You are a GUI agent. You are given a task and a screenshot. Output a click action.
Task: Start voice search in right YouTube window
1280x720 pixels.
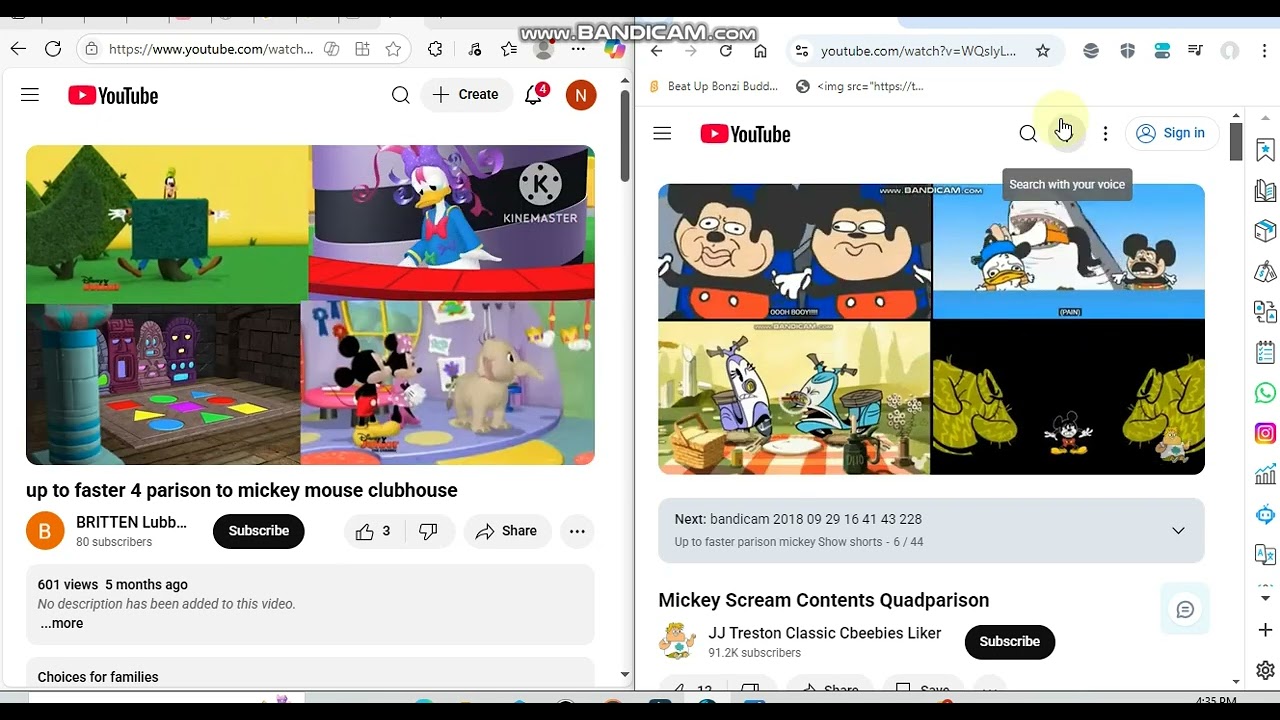(x=1064, y=132)
